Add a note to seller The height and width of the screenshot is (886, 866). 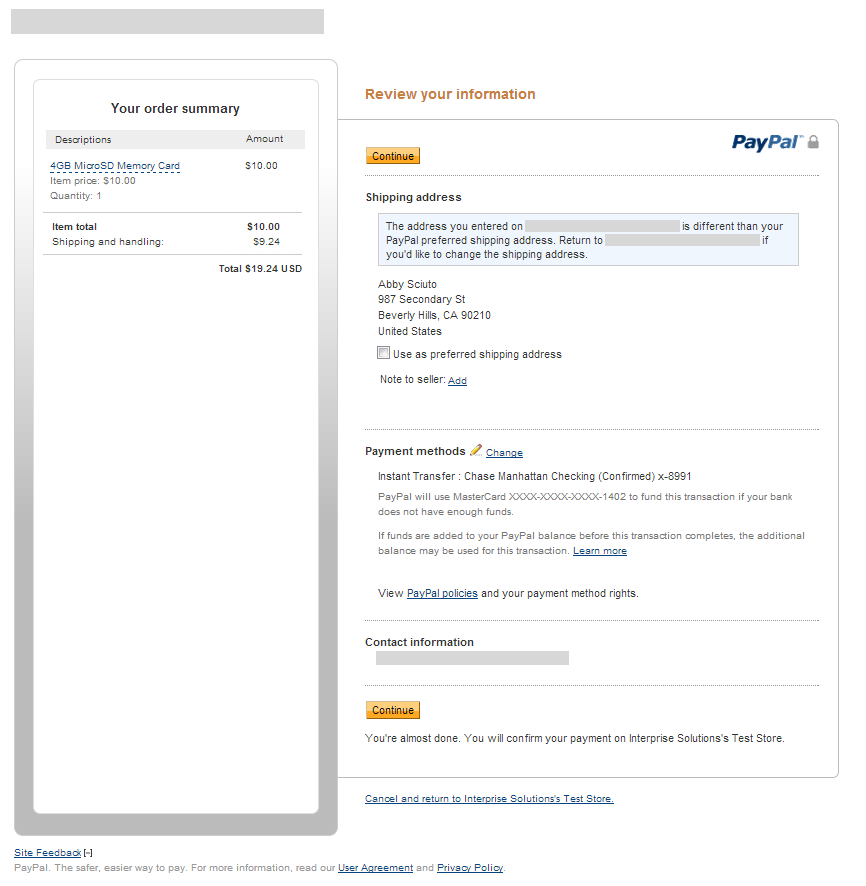point(457,381)
